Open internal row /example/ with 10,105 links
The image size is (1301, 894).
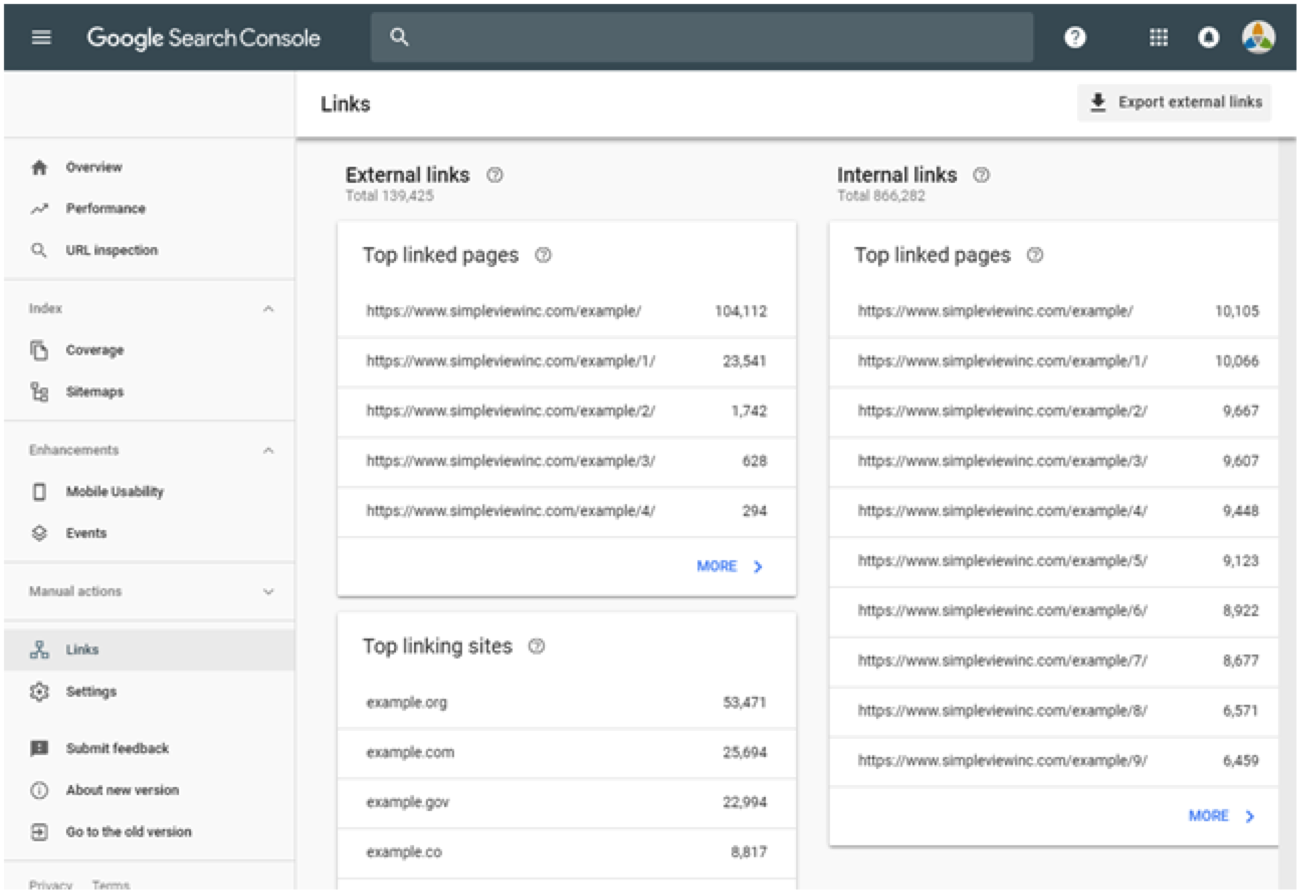(x=1054, y=311)
